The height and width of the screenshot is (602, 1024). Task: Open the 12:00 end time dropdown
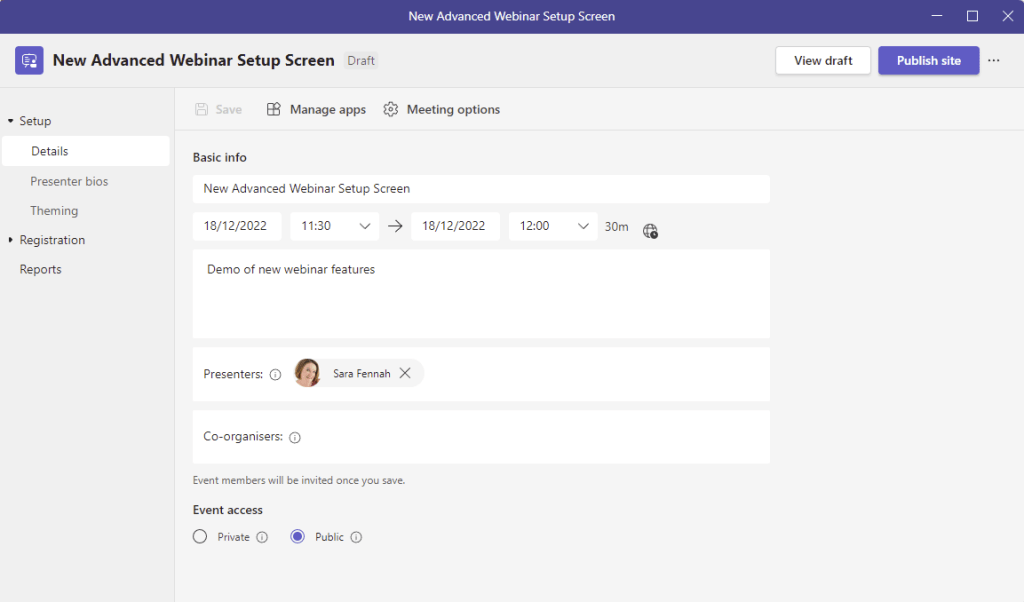point(583,226)
